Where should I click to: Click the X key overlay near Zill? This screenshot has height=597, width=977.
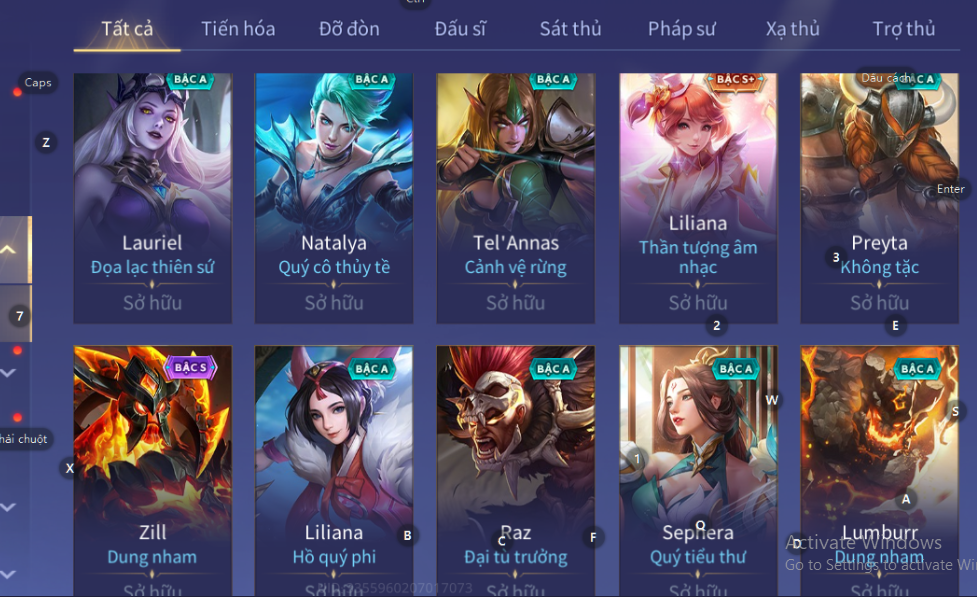[69, 468]
